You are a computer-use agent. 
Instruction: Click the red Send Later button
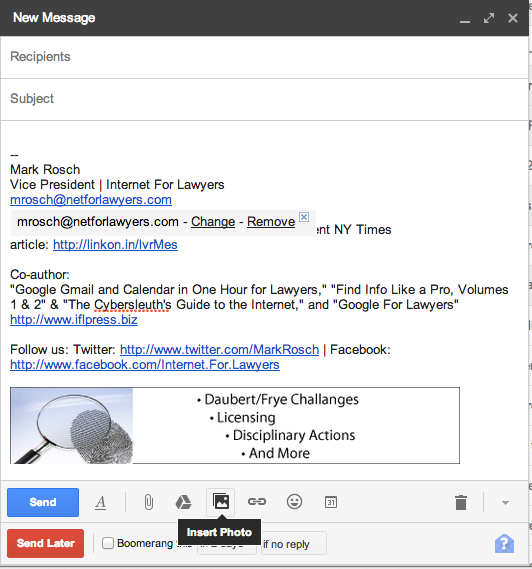coord(45,543)
